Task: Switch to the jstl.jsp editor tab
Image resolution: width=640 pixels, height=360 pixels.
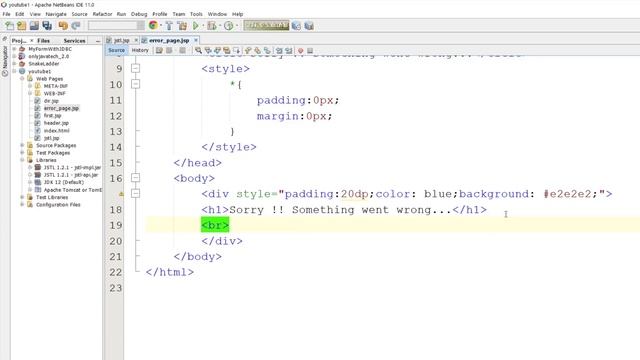Action: 121,40
